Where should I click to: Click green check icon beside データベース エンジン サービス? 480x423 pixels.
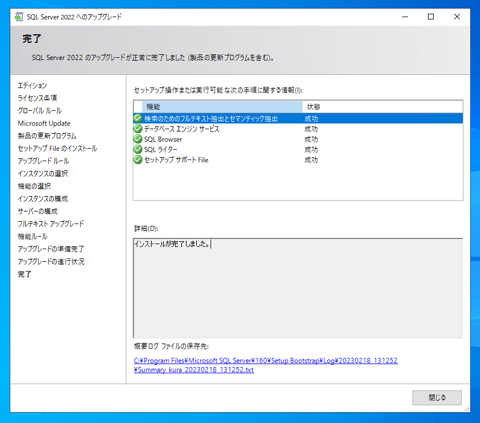138,129
